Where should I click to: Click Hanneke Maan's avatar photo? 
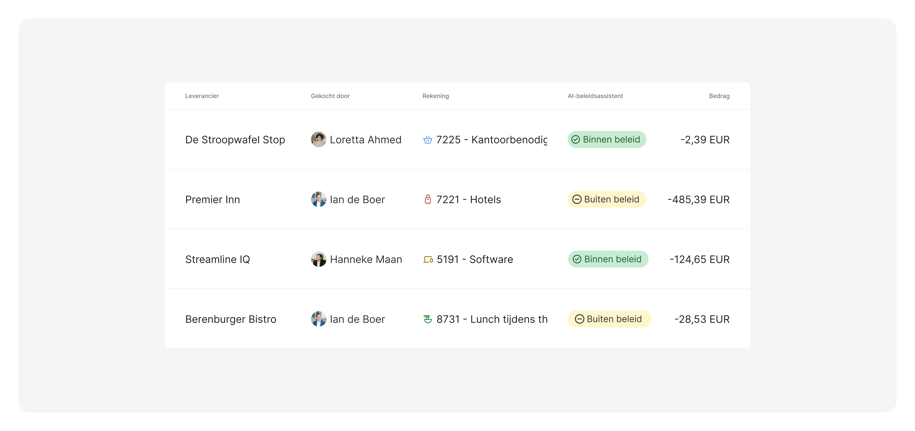click(x=318, y=259)
